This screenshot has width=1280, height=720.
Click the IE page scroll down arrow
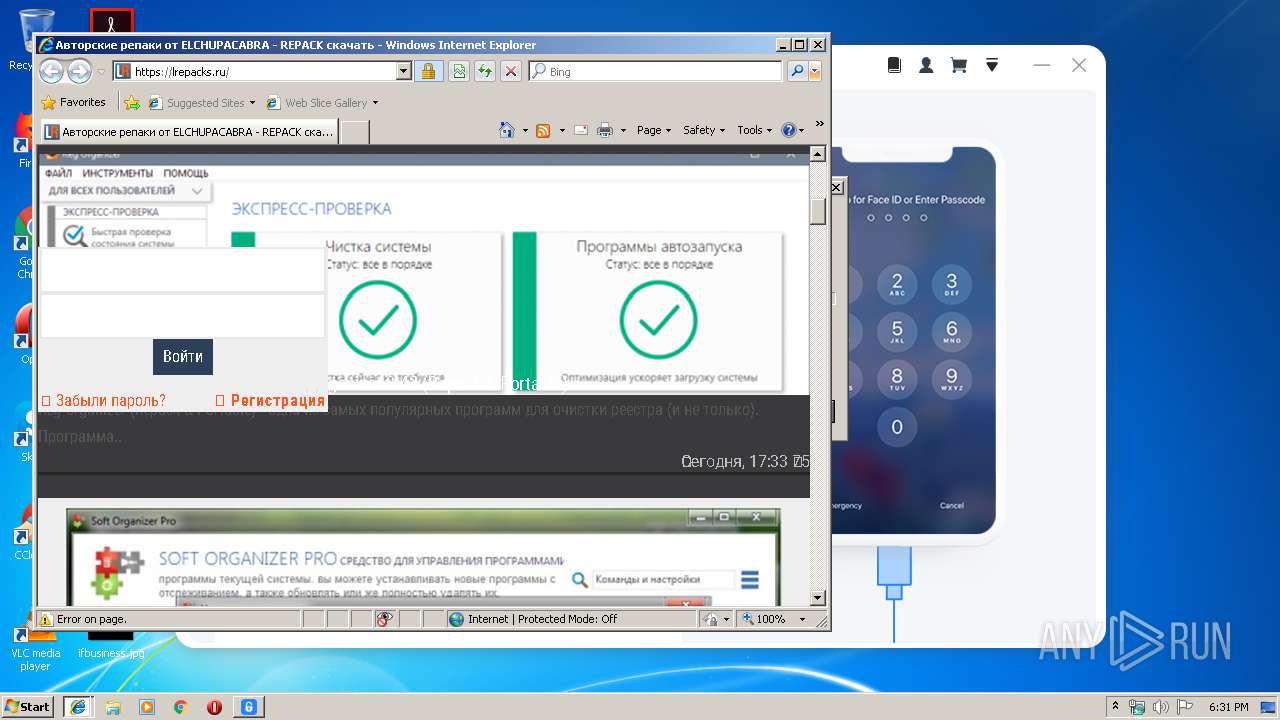tap(817, 598)
